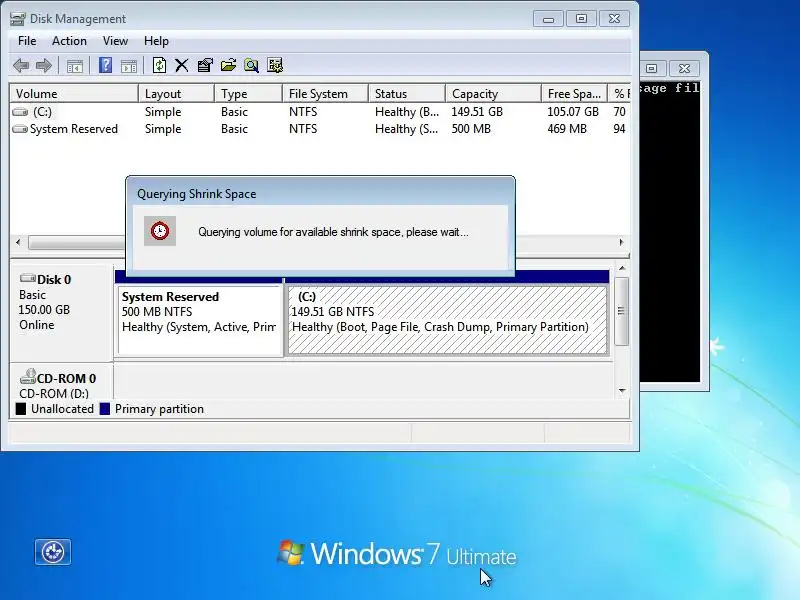The height and width of the screenshot is (600, 800).
Task: Open Help with the blue question icon
Action: (x=105, y=65)
